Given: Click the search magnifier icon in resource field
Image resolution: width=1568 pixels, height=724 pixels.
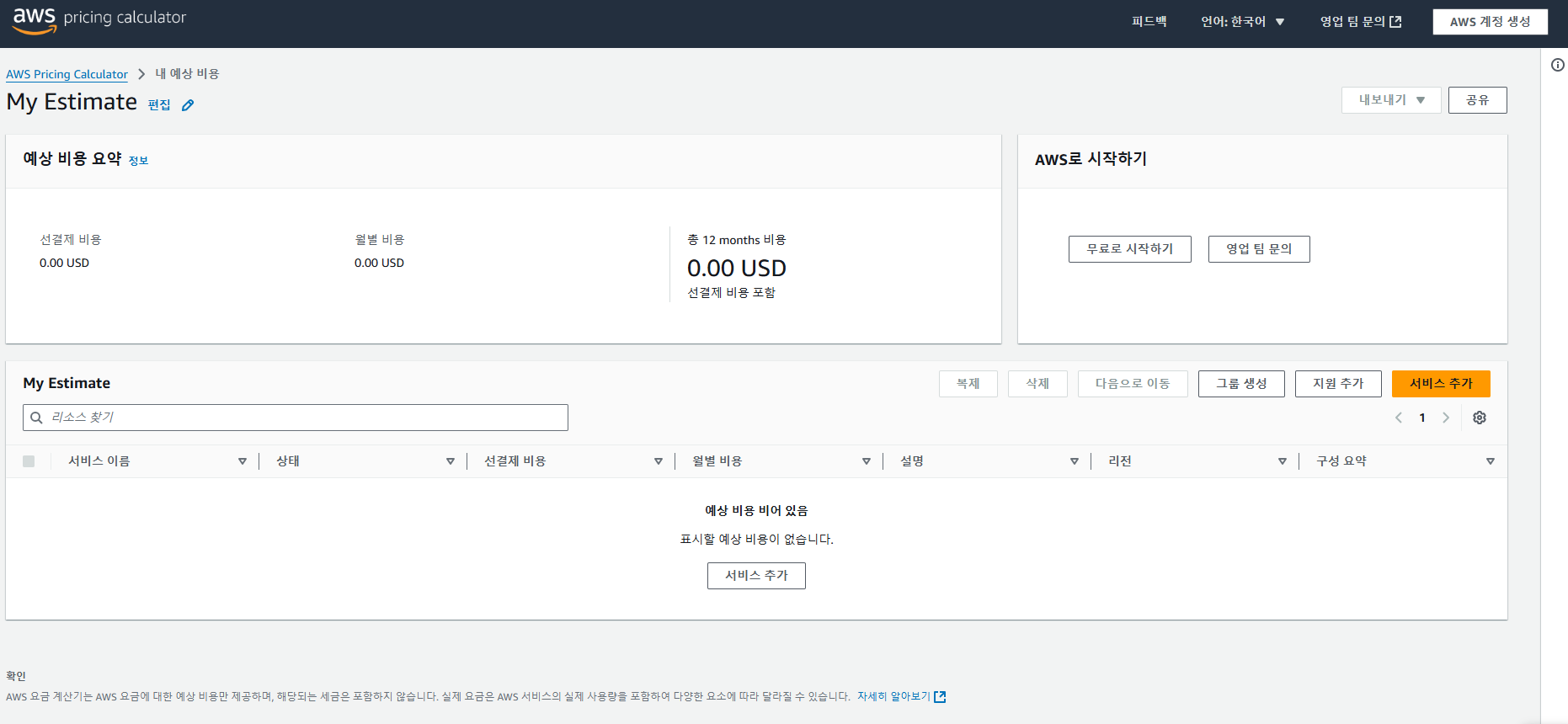Looking at the screenshot, I should [x=36, y=418].
